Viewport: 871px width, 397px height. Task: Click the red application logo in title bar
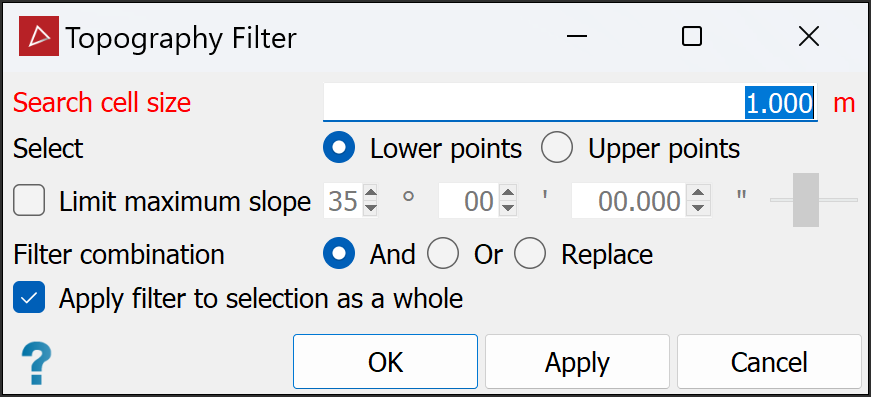coord(39,36)
